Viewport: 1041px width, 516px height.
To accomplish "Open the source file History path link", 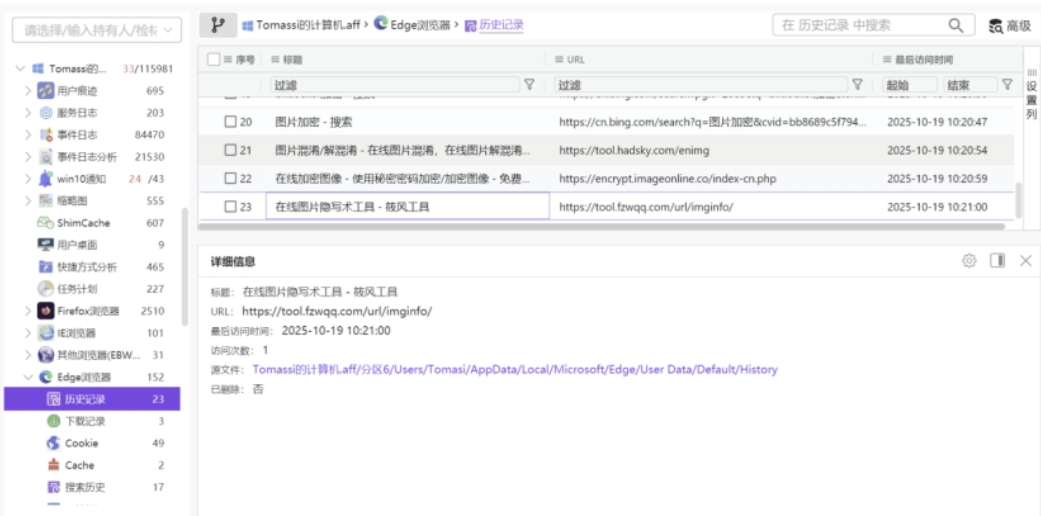I will (515, 369).
